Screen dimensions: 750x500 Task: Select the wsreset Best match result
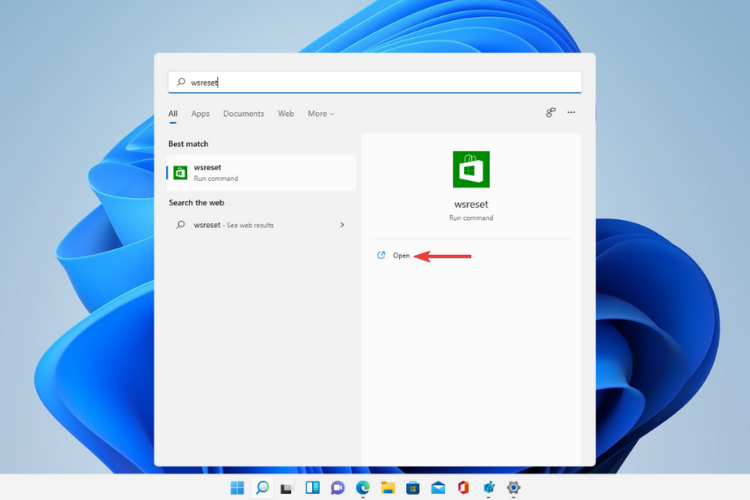pyautogui.click(x=260, y=172)
